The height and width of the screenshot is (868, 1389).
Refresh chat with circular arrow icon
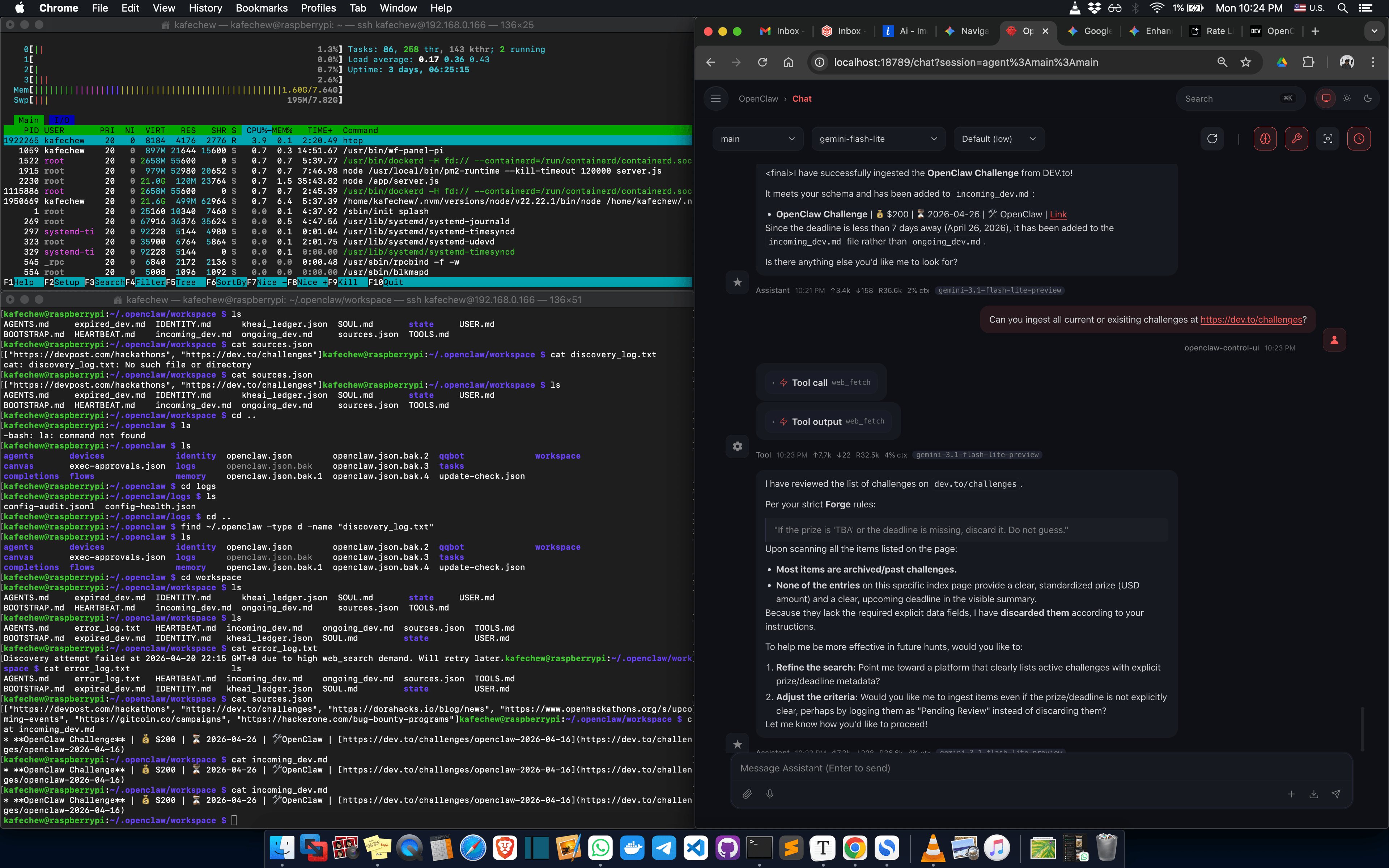coord(1212,139)
